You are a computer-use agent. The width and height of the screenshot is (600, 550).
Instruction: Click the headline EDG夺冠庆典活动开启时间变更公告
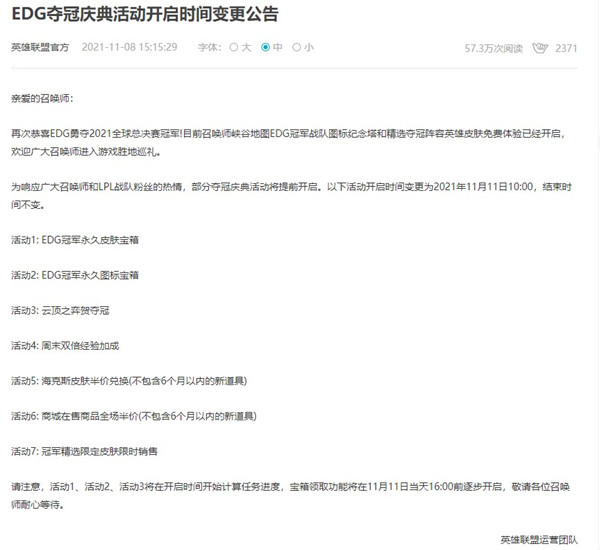(x=145, y=14)
